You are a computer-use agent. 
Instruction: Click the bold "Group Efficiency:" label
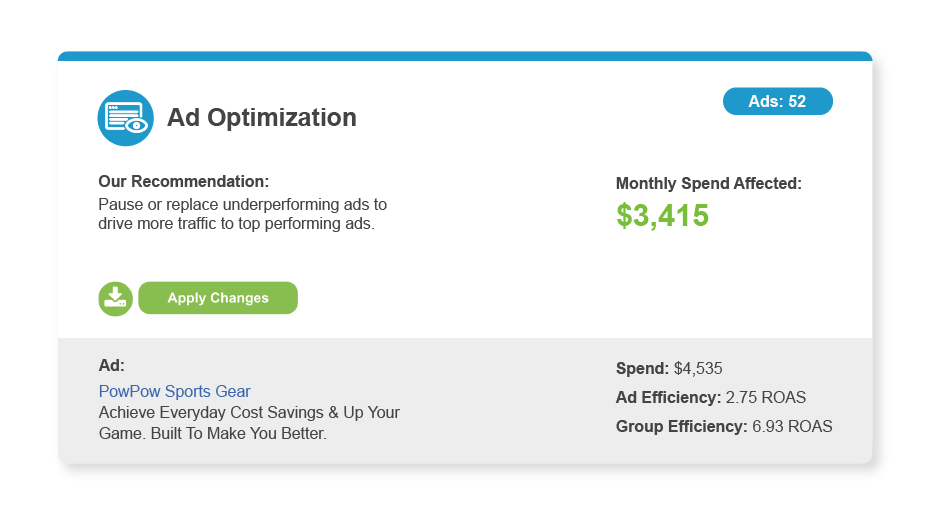coord(681,427)
